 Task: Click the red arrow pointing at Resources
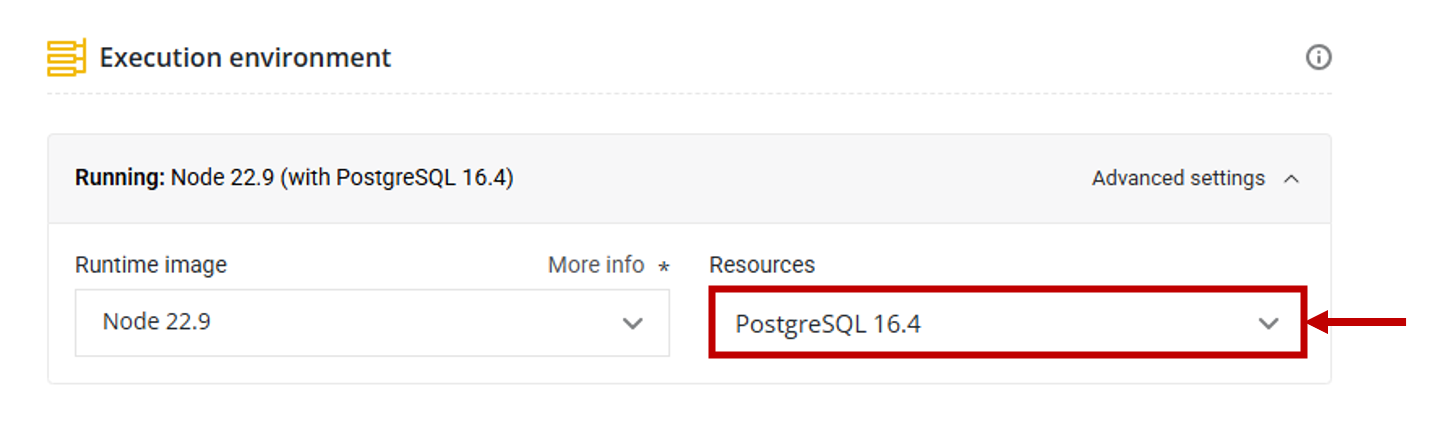(1358, 322)
